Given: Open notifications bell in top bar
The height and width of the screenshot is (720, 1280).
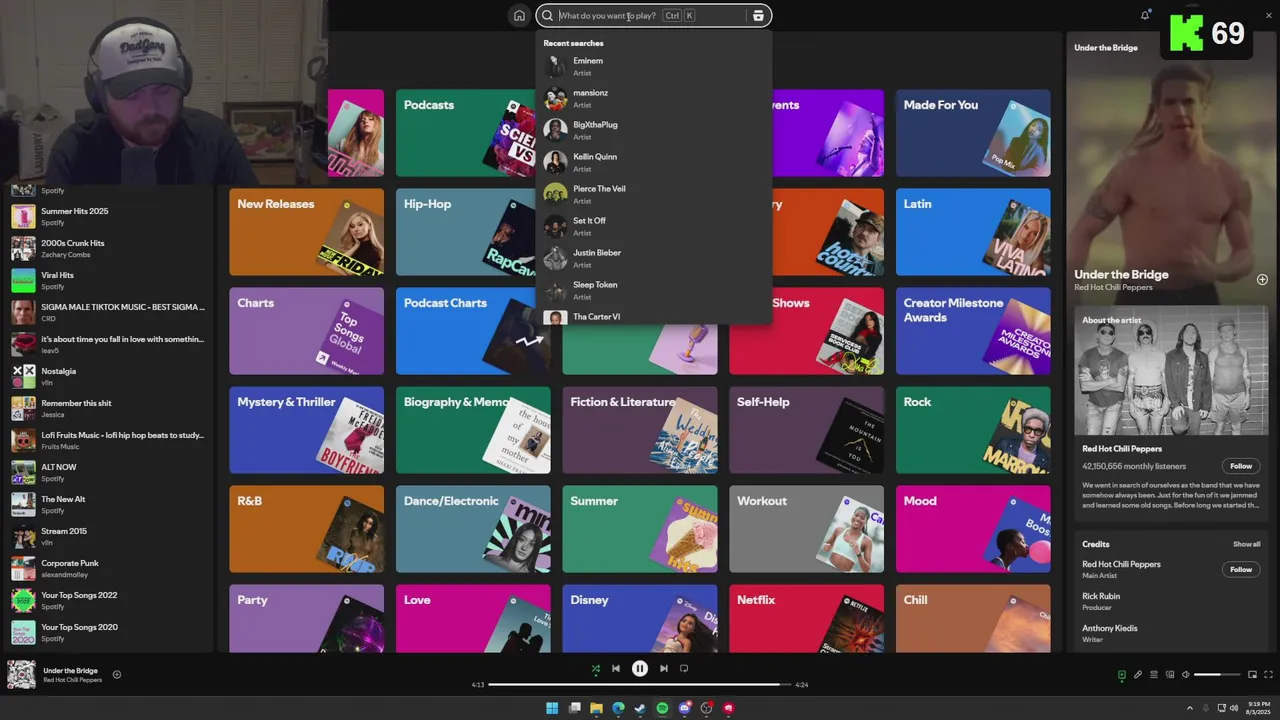Looking at the screenshot, I should (x=1145, y=15).
